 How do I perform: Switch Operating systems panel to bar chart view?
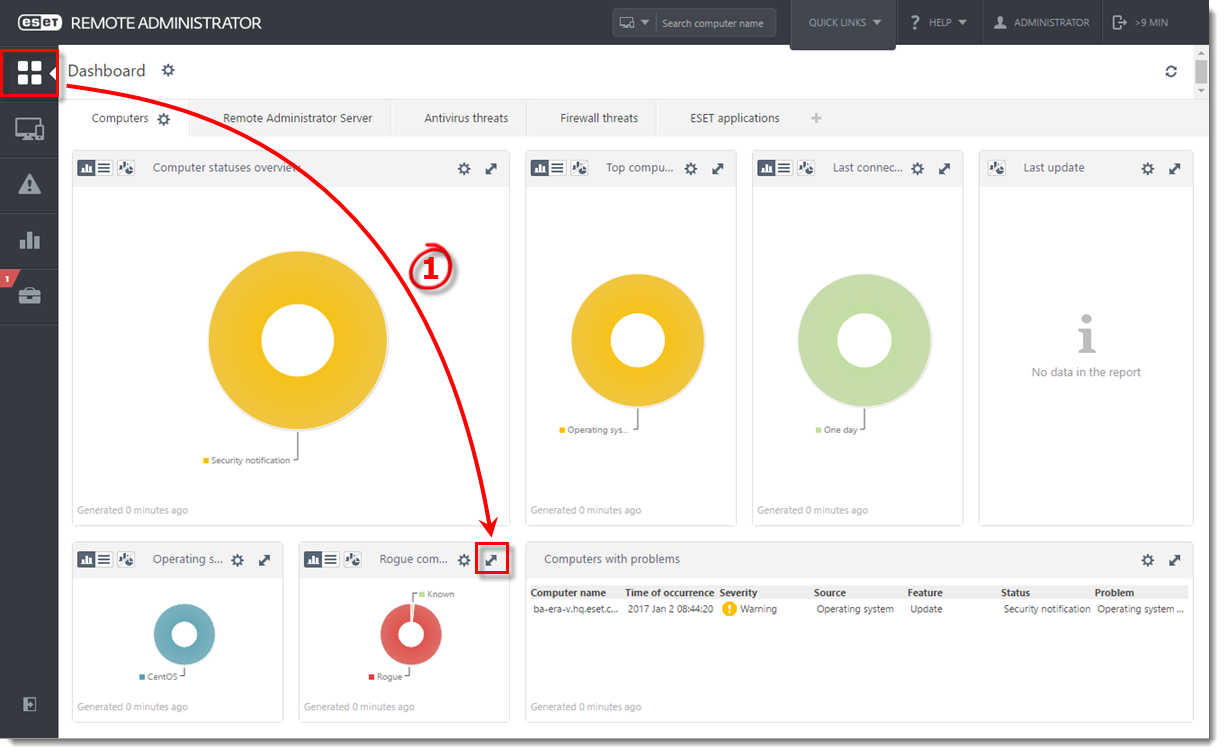[x=87, y=560]
